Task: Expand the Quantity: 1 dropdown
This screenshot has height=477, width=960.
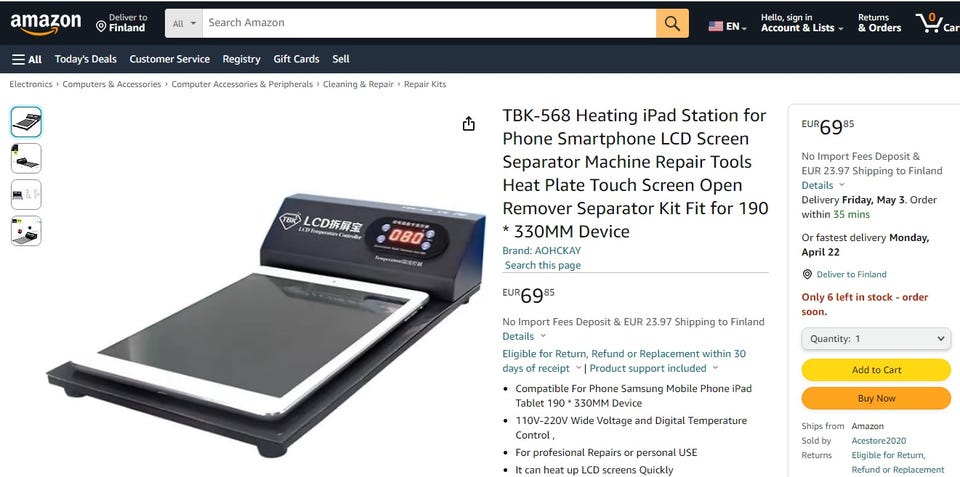Action: 876,339
